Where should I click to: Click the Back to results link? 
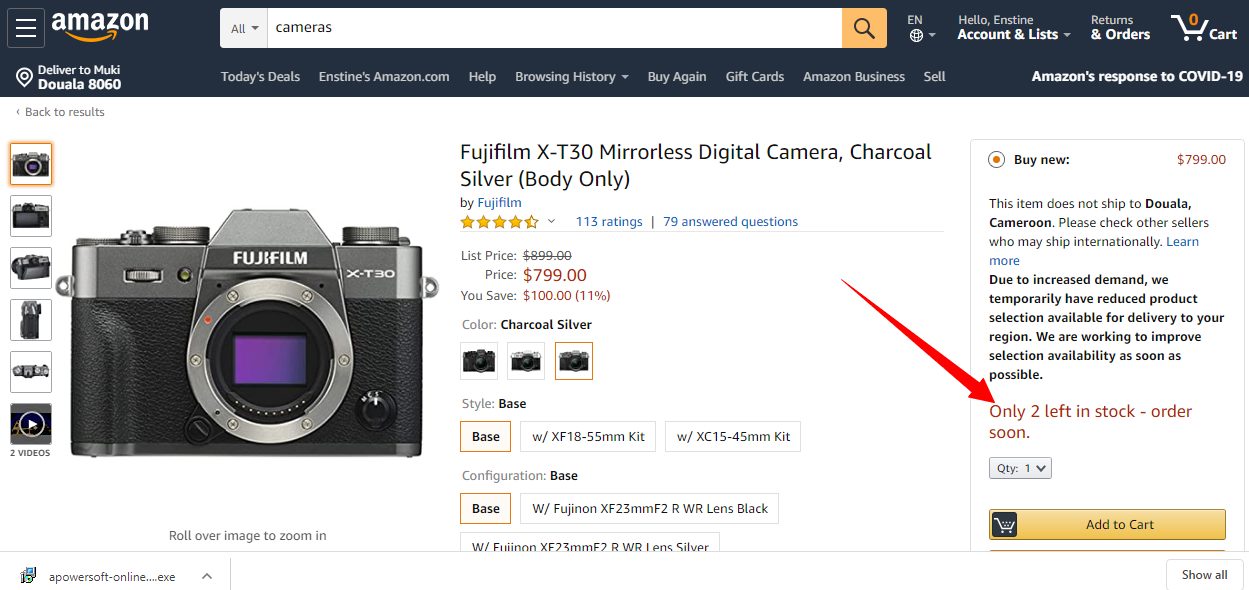tap(60, 111)
